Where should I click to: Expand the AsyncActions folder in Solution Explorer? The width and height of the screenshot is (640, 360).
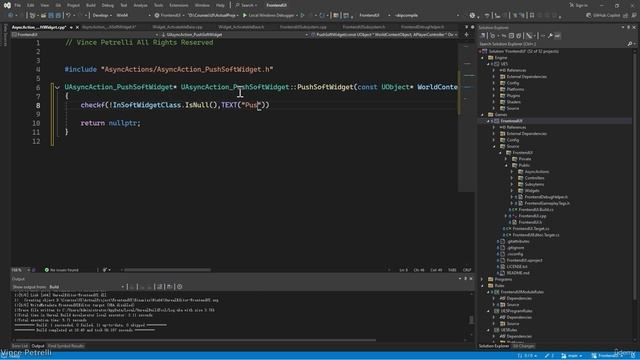[512, 172]
